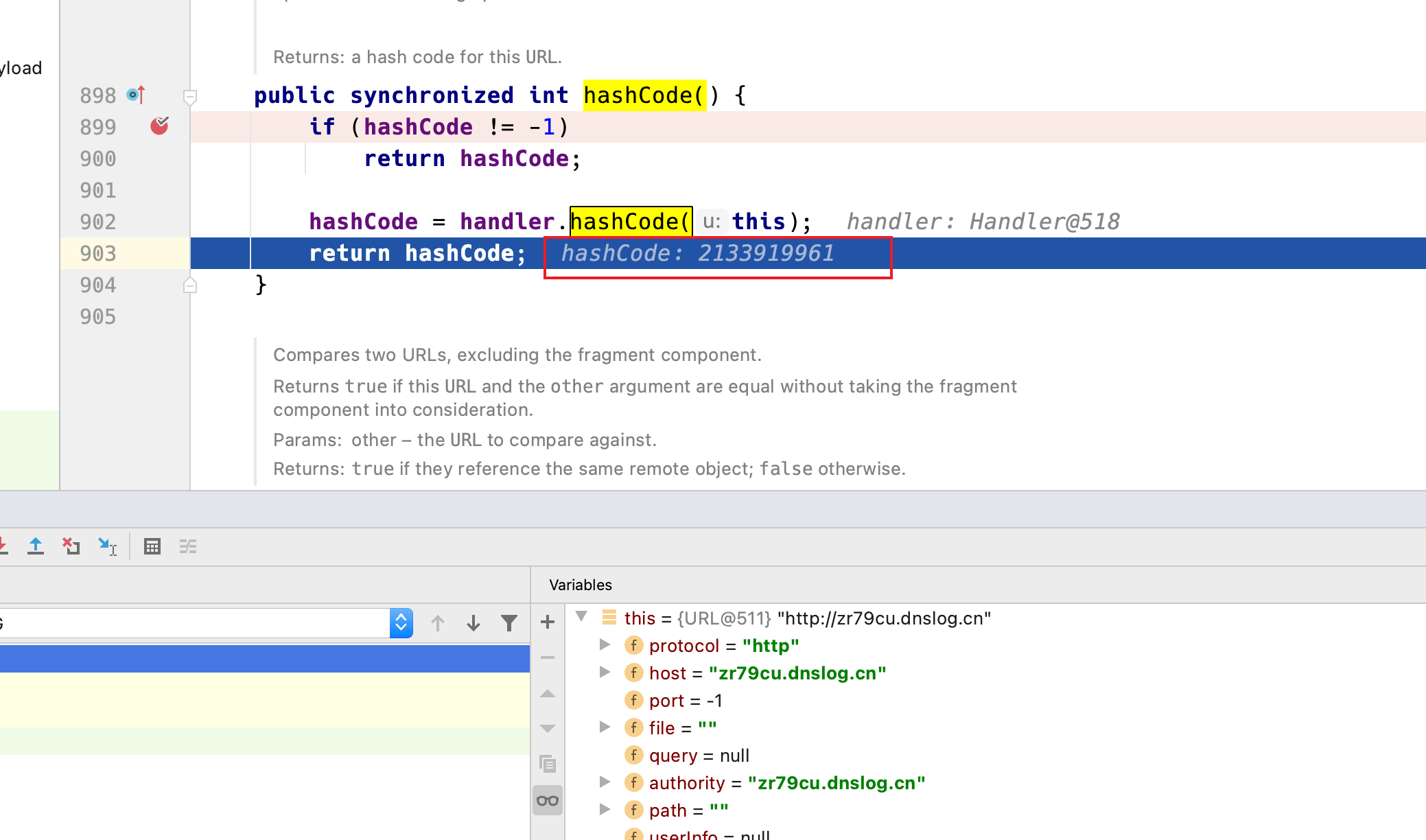Click the filter frames funnel icon
The image size is (1426, 840).
[x=509, y=623]
